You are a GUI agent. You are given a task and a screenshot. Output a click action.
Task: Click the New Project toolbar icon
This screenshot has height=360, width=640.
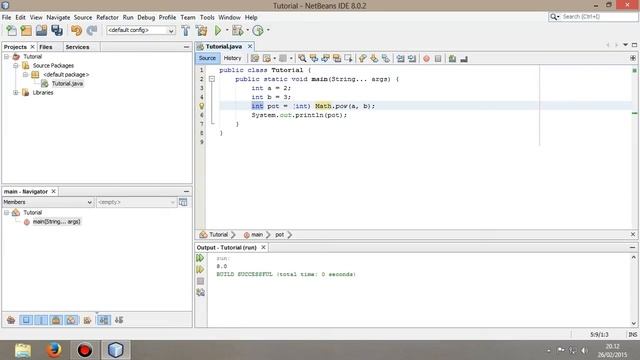[x=26, y=30]
